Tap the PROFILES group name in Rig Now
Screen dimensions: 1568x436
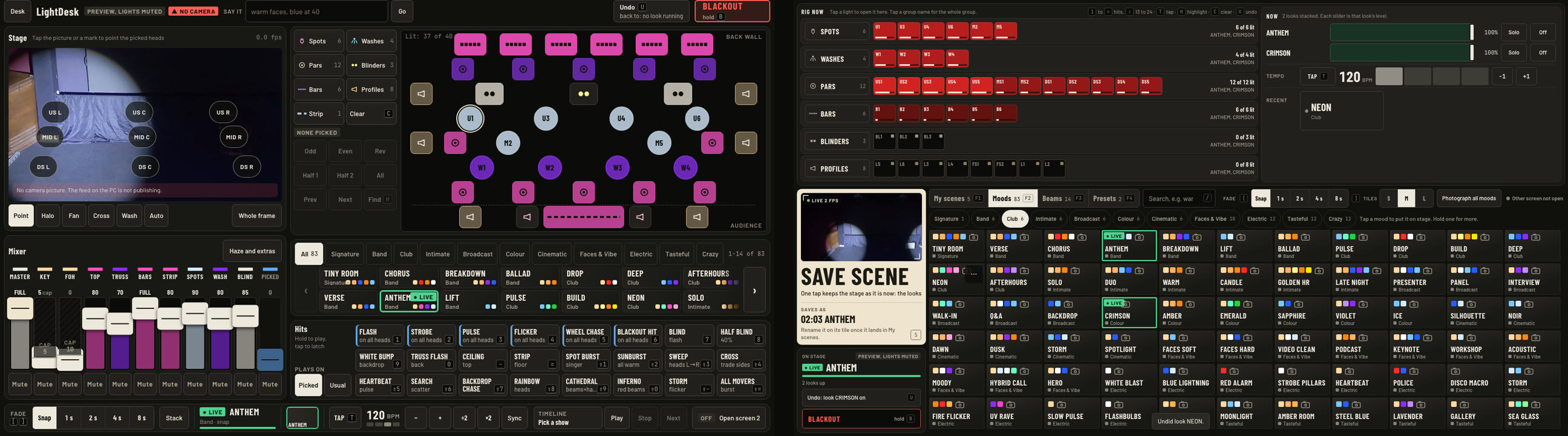click(837, 169)
